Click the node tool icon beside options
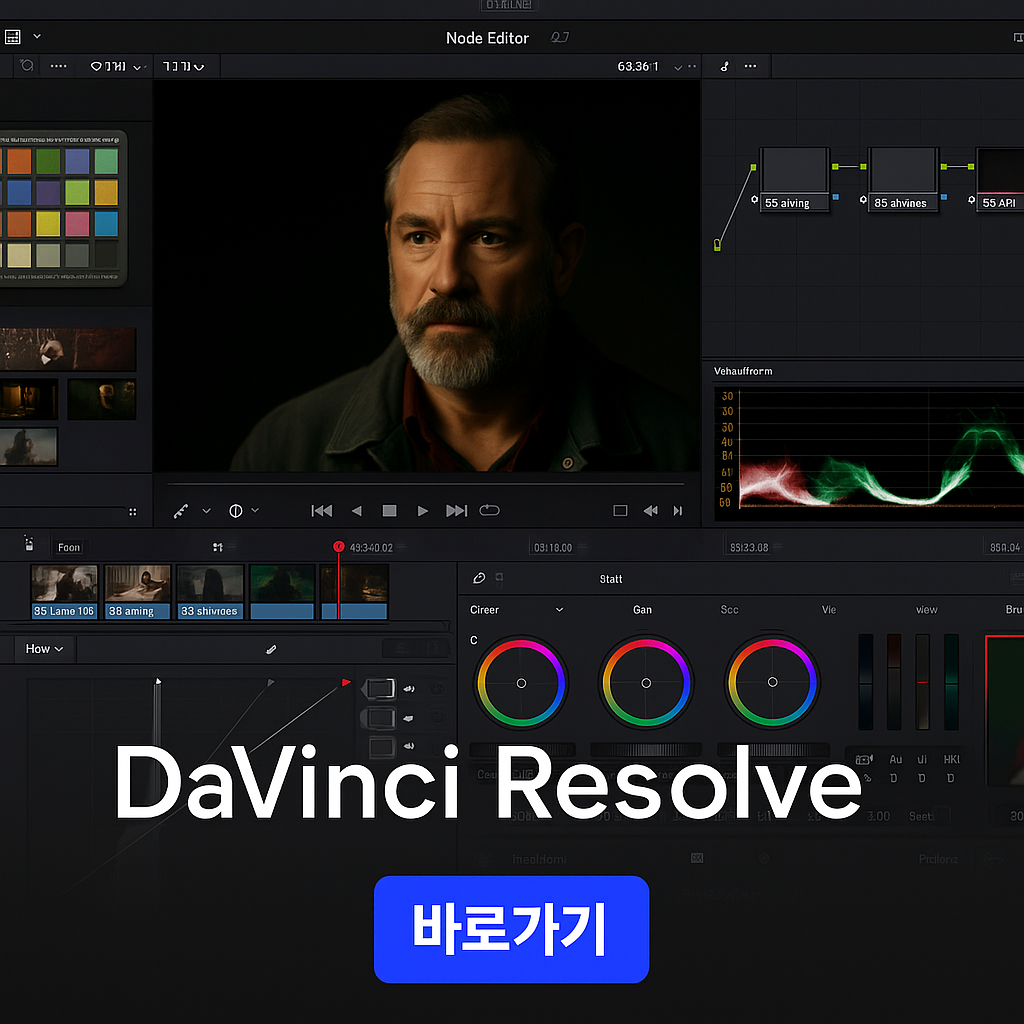This screenshot has width=1024, height=1024. (724, 66)
